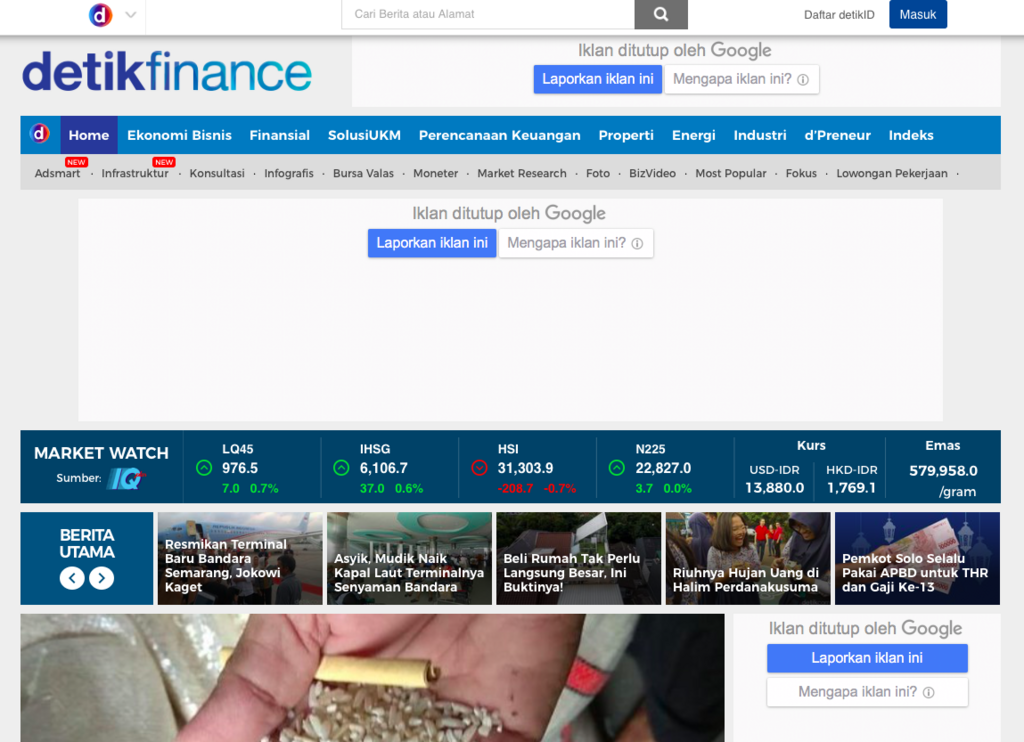Open the Adsmart submenu link
Image resolution: width=1024 pixels, height=742 pixels.
pos(57,173)
